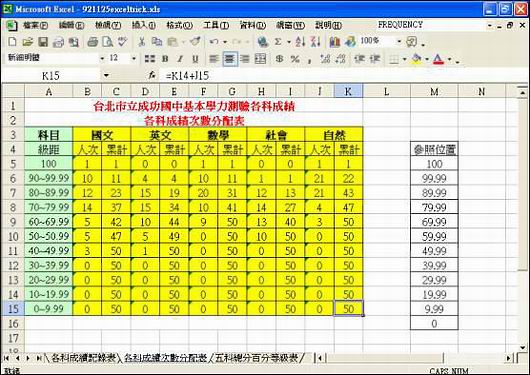Image resolution: width=530 pixels, height=375 pixels.
Task: Open the 插入(I) menu
Action: pos(144,25)
